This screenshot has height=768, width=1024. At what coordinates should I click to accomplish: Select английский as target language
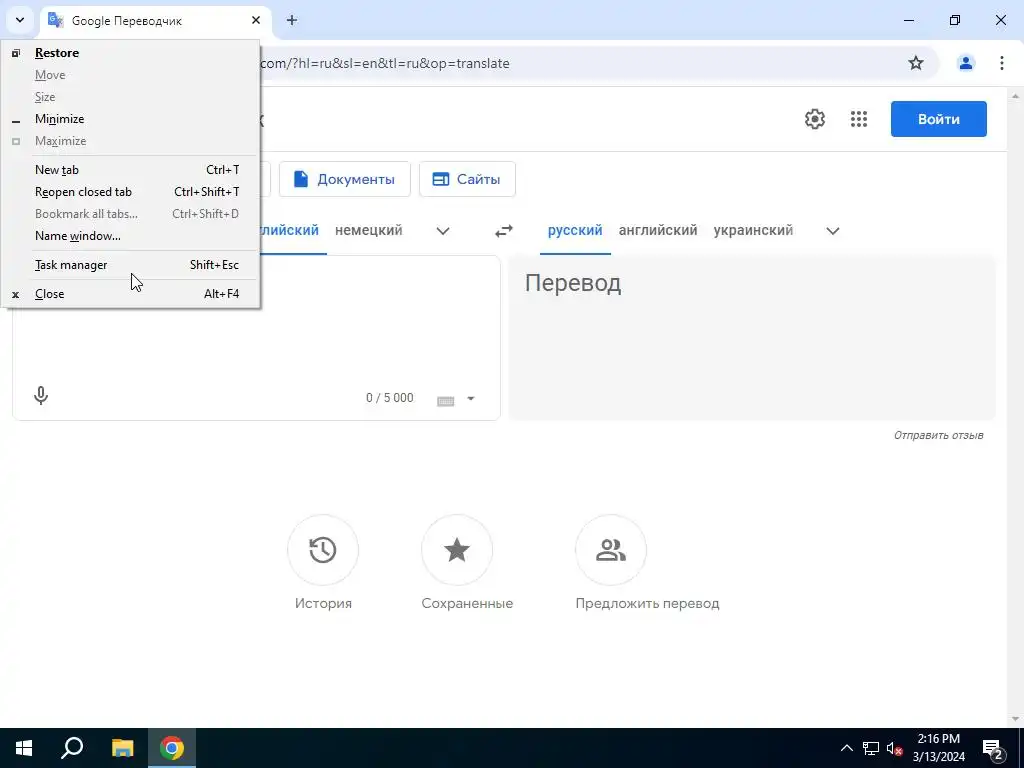click(658, 230)
